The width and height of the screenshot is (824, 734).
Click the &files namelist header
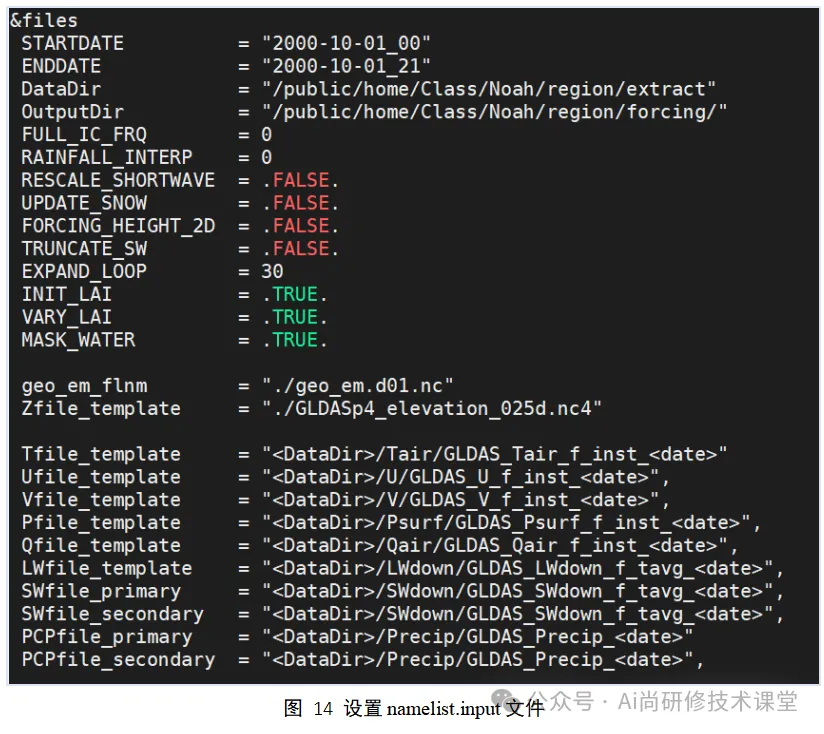pyautogui.click(x=44, y=21)
